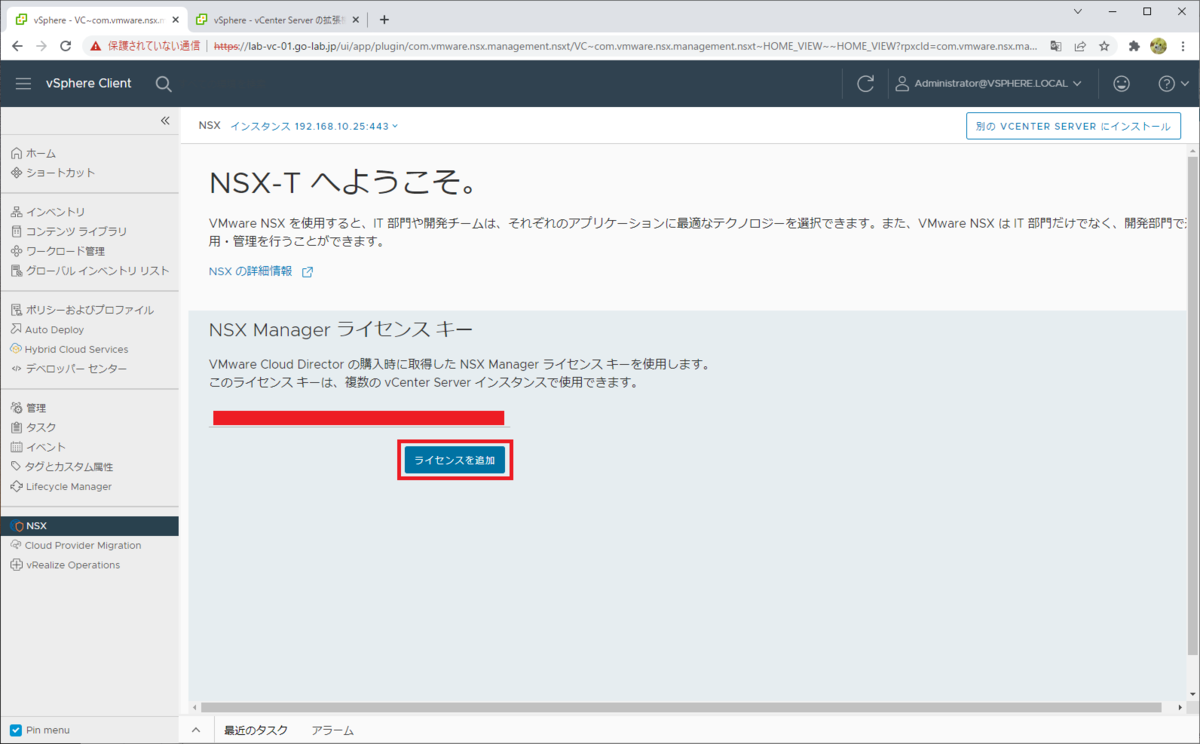
Task: Click the not-secure warning in address bar
Action: pos(145,46)
